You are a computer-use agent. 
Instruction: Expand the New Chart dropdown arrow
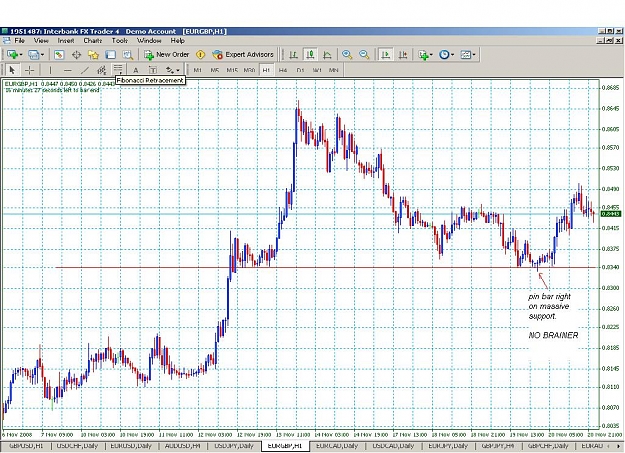click(x=20, y=55)
